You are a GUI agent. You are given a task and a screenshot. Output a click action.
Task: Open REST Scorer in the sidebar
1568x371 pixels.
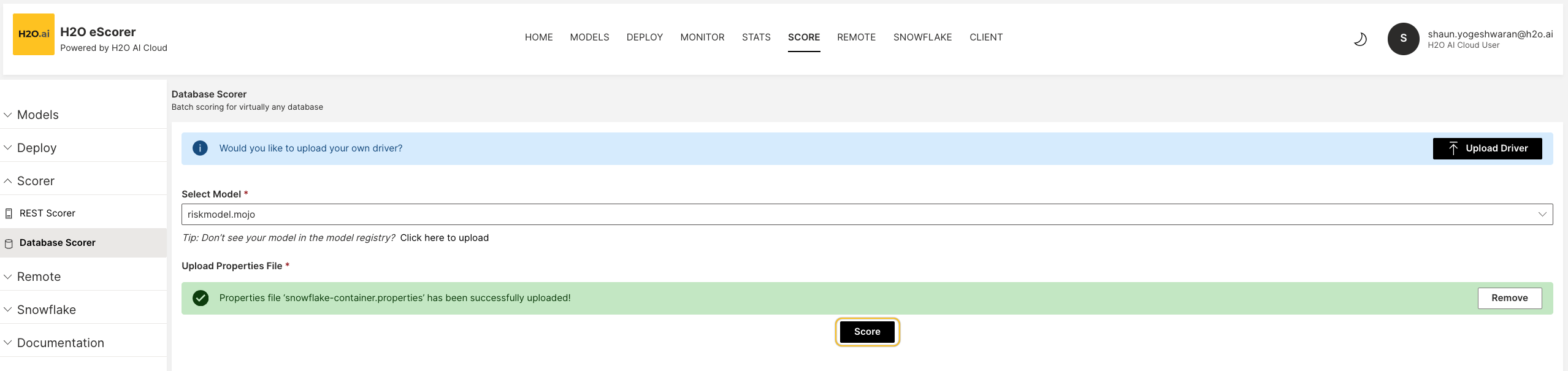click(83, 213)
